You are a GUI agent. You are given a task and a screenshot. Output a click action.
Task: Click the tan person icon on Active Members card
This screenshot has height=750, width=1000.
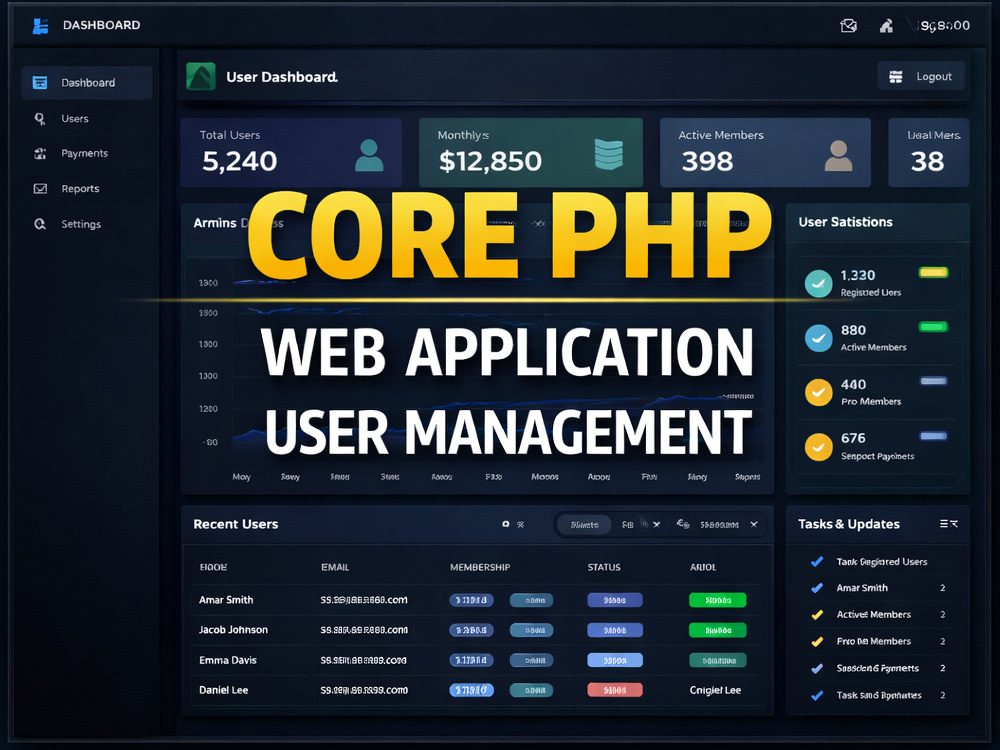[x=838, y=156]
